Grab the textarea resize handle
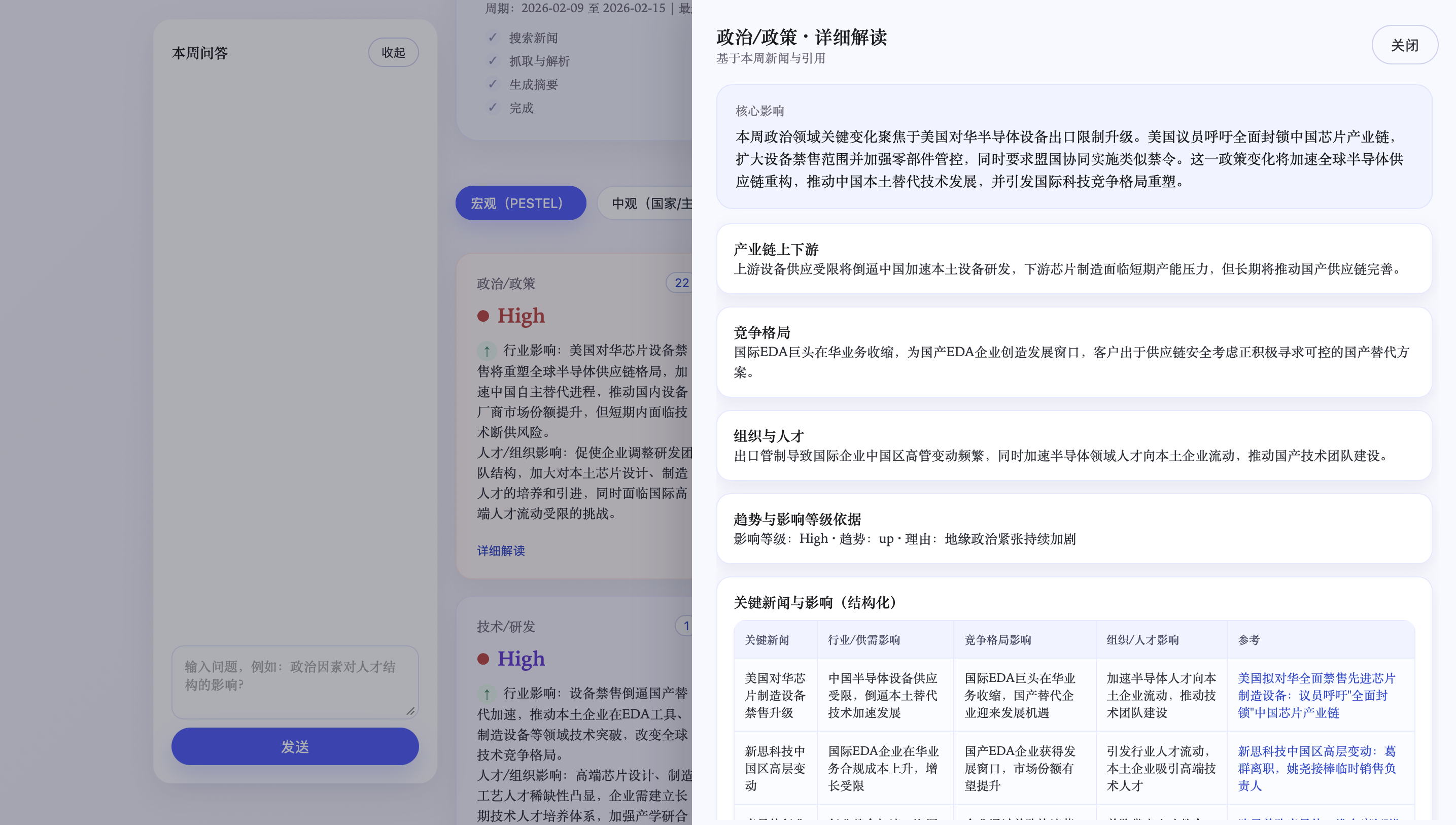 tap(410, 710)
